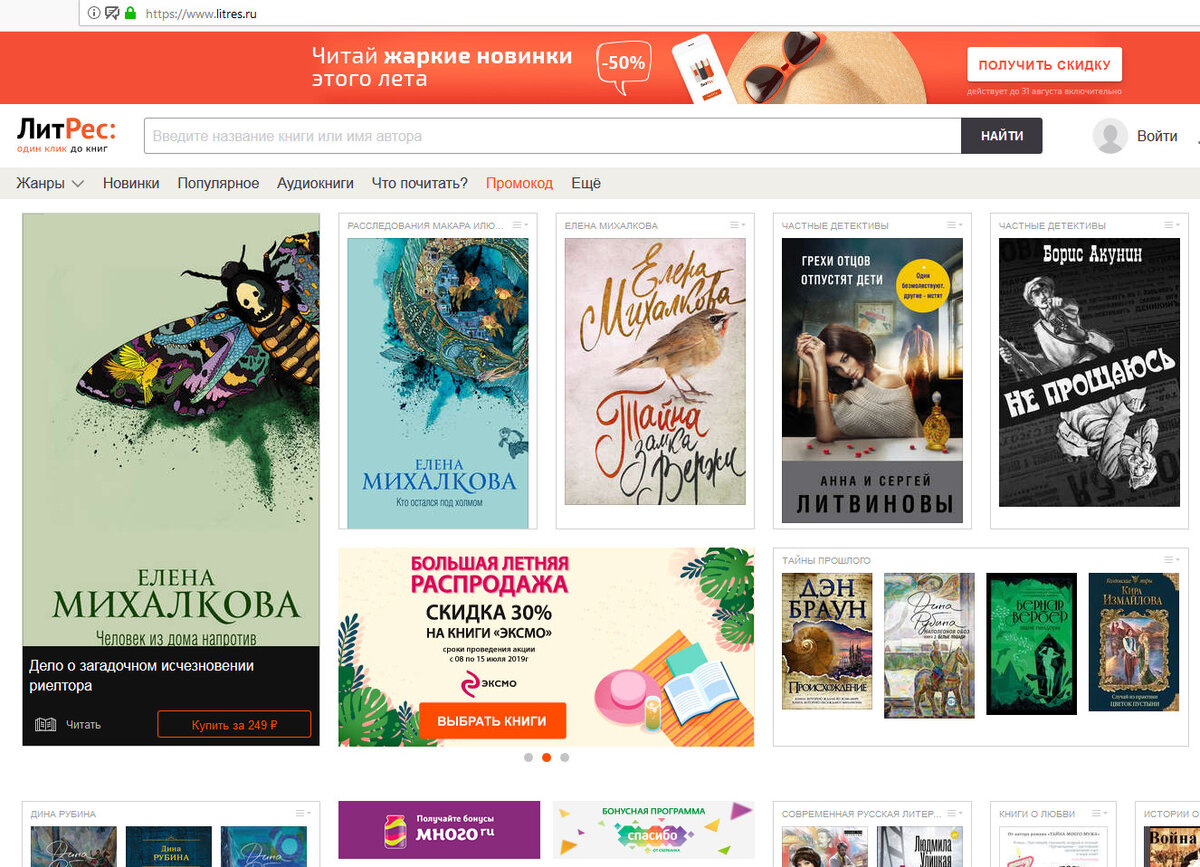This screenshot has height=867, width=1200.
Task: Click the Выбрать книги button
Action: click(492, 720)
